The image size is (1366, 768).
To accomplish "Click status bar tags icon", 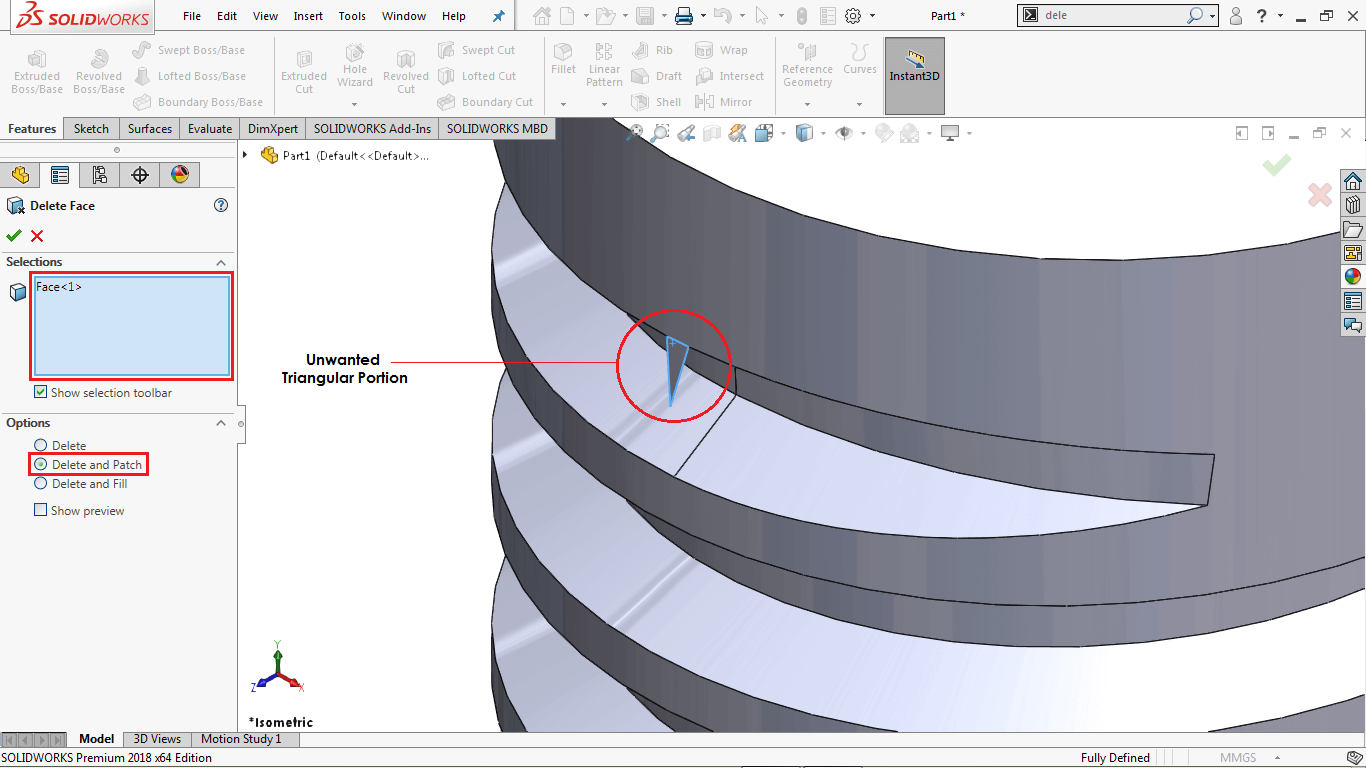I will 1354,758.
